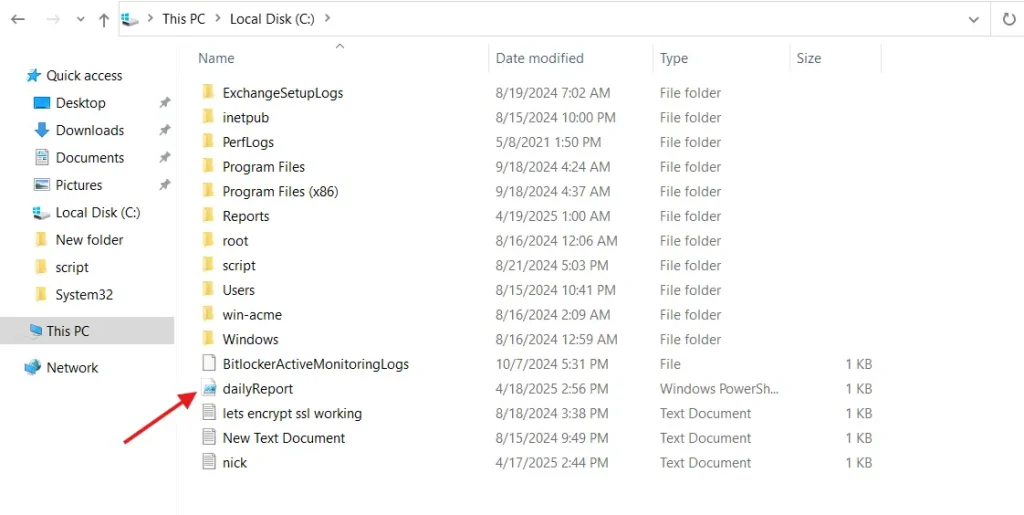1024x515 pixels.
Task: Sort files by the Name column header
Action: click(x=217, y=58)
